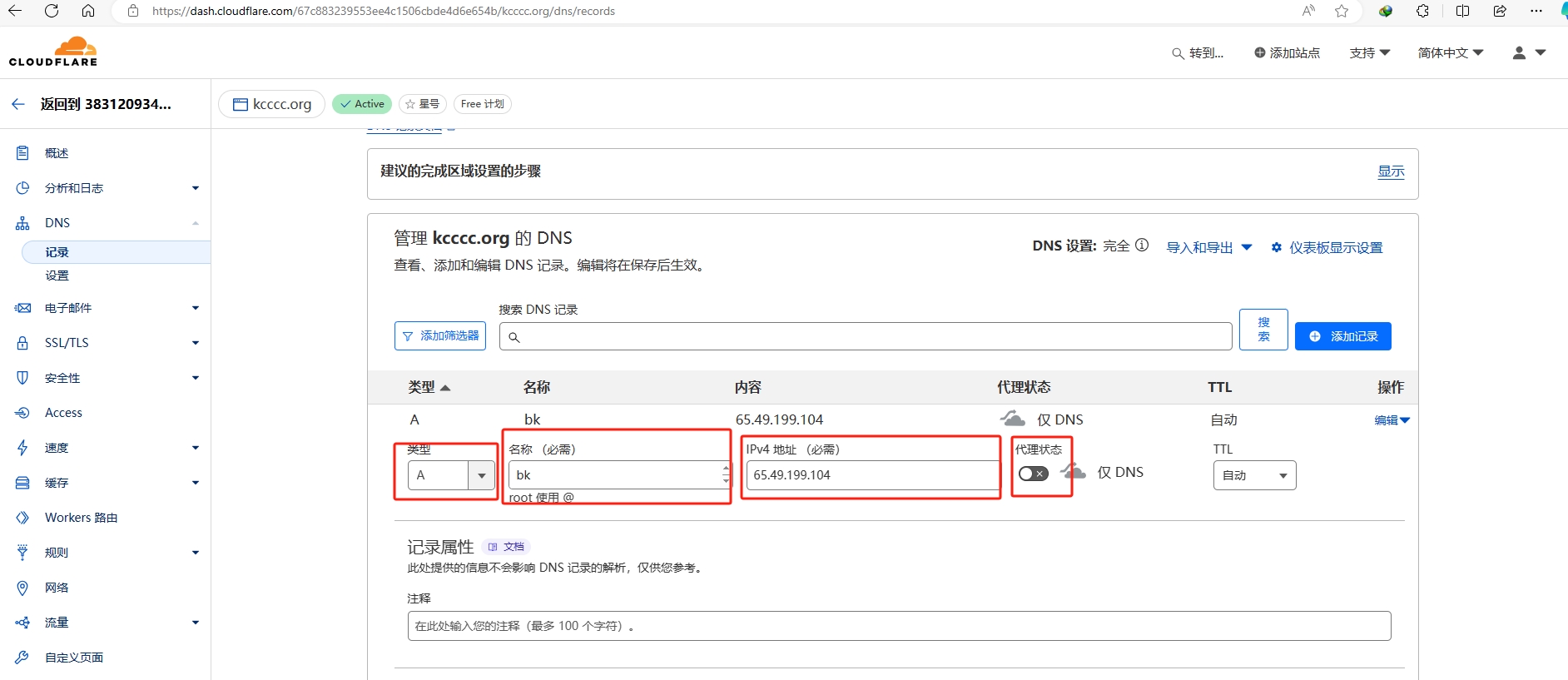
Task: Select the Records (记录) DNS submenu item
Action: coord(116,252)
